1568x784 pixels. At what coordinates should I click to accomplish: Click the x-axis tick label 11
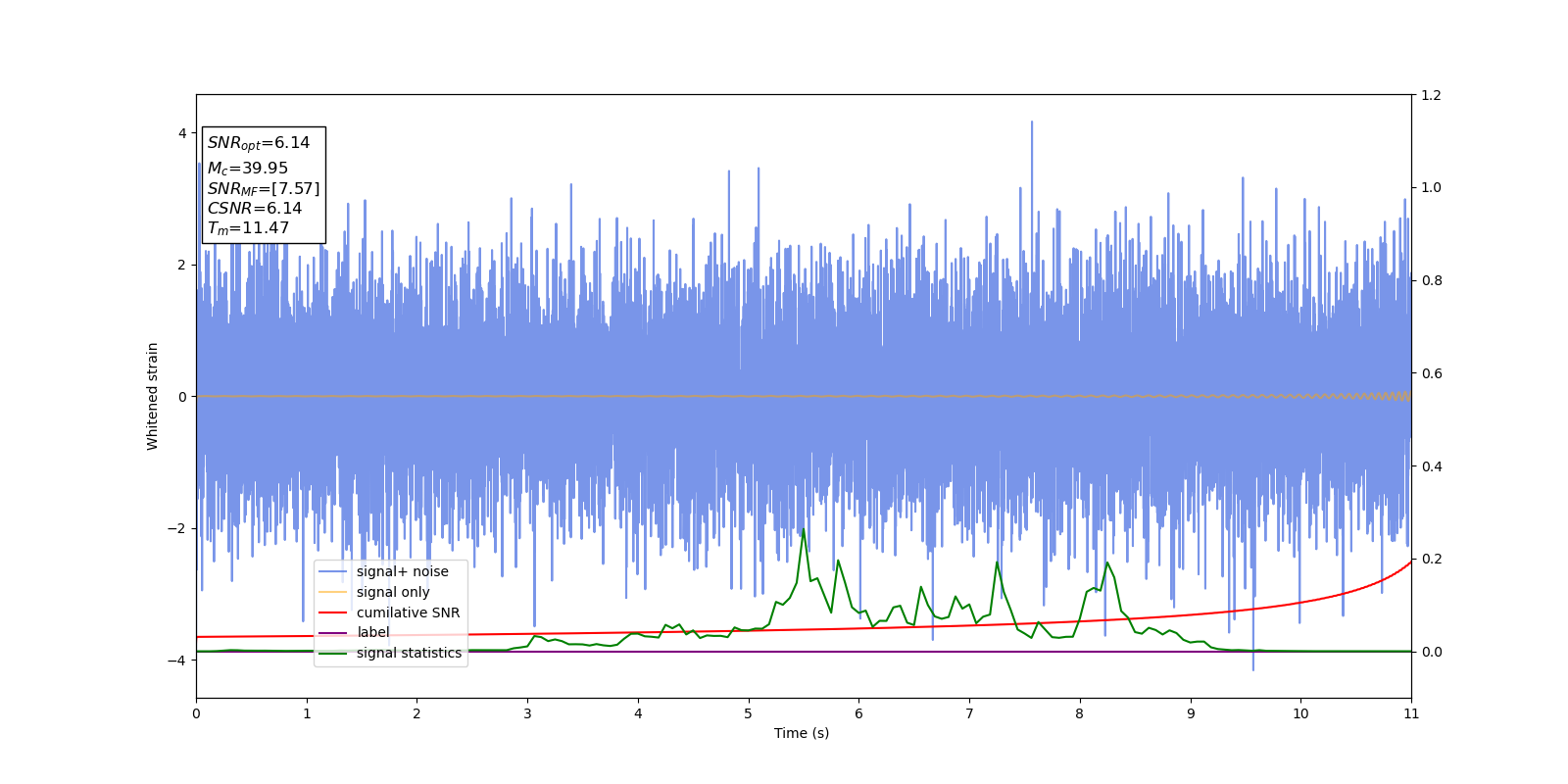click(x=1411, y=713)
